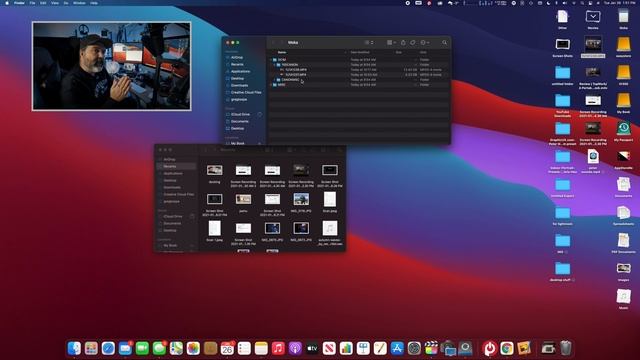Open the Apple menu
Viewport: 640px width, 360px height.
pyautogui.click(x=7, y=3)
